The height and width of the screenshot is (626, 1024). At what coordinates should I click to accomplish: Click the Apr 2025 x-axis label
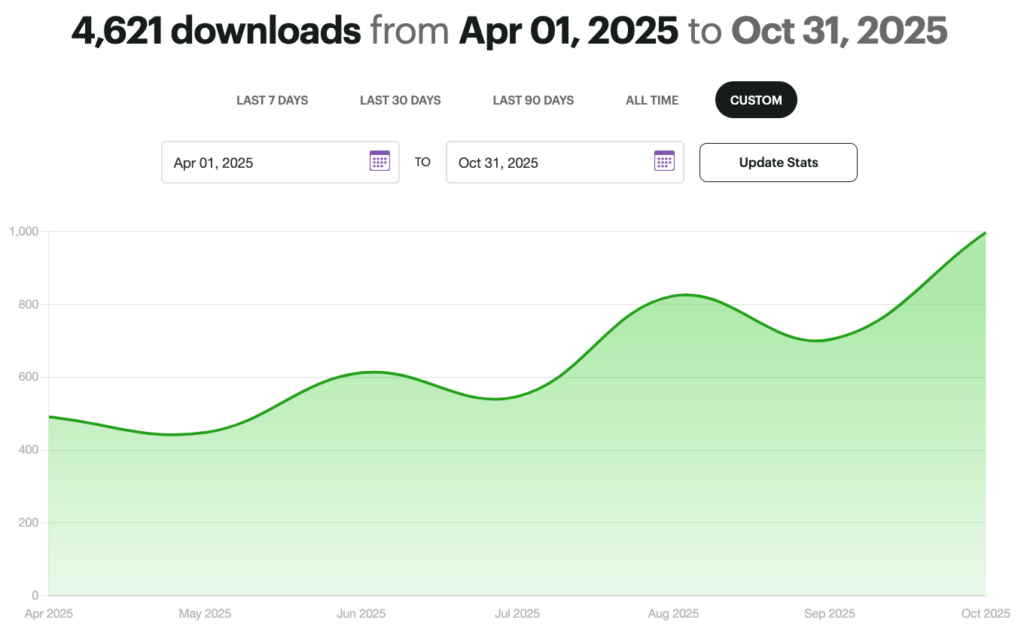click(x=48, y=613)
